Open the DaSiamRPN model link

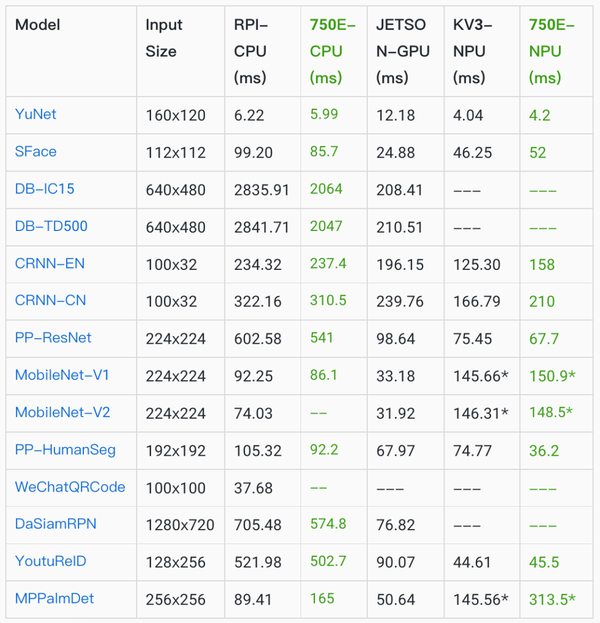(56, 524)
